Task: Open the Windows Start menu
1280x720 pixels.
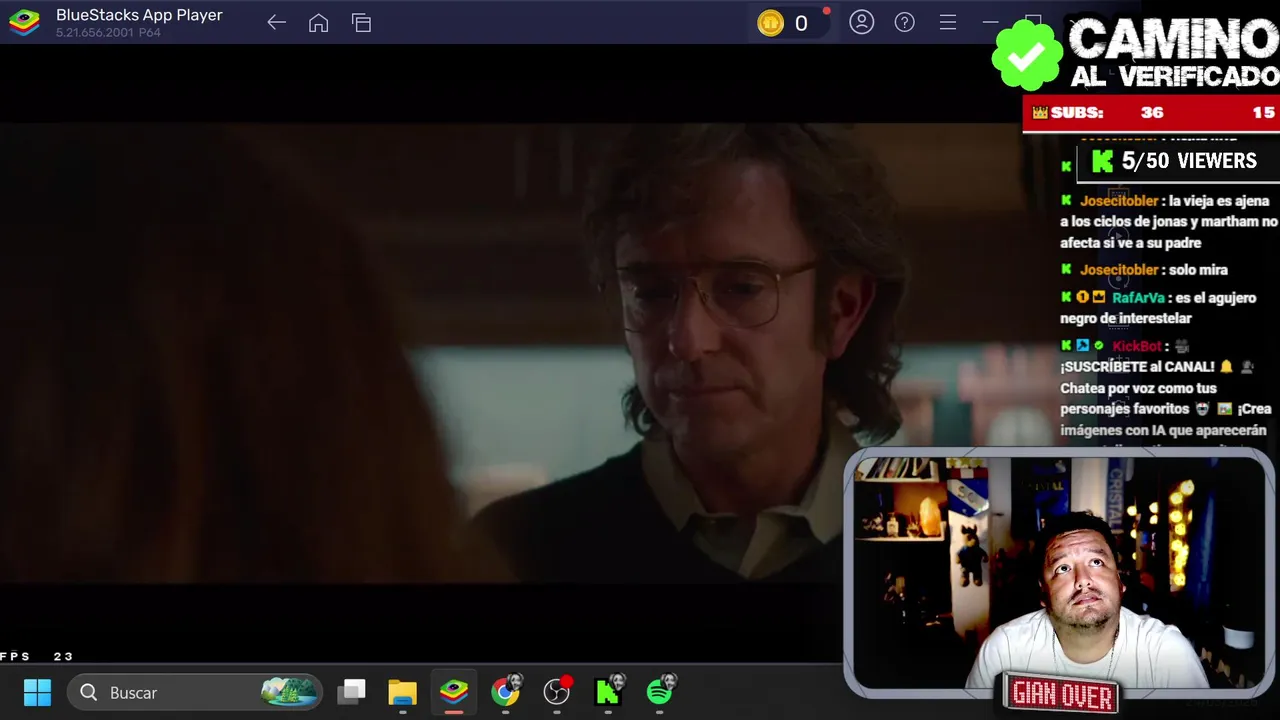Action: (37, 692)
